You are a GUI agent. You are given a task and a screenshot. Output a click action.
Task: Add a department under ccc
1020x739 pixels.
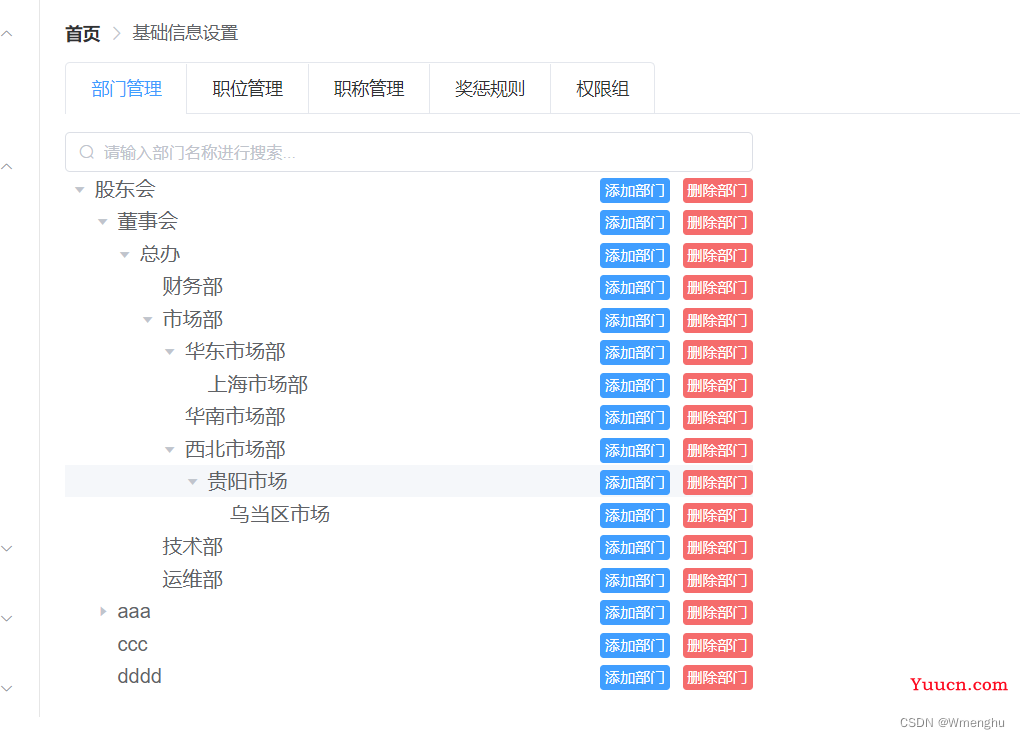(x=635, y=646)
